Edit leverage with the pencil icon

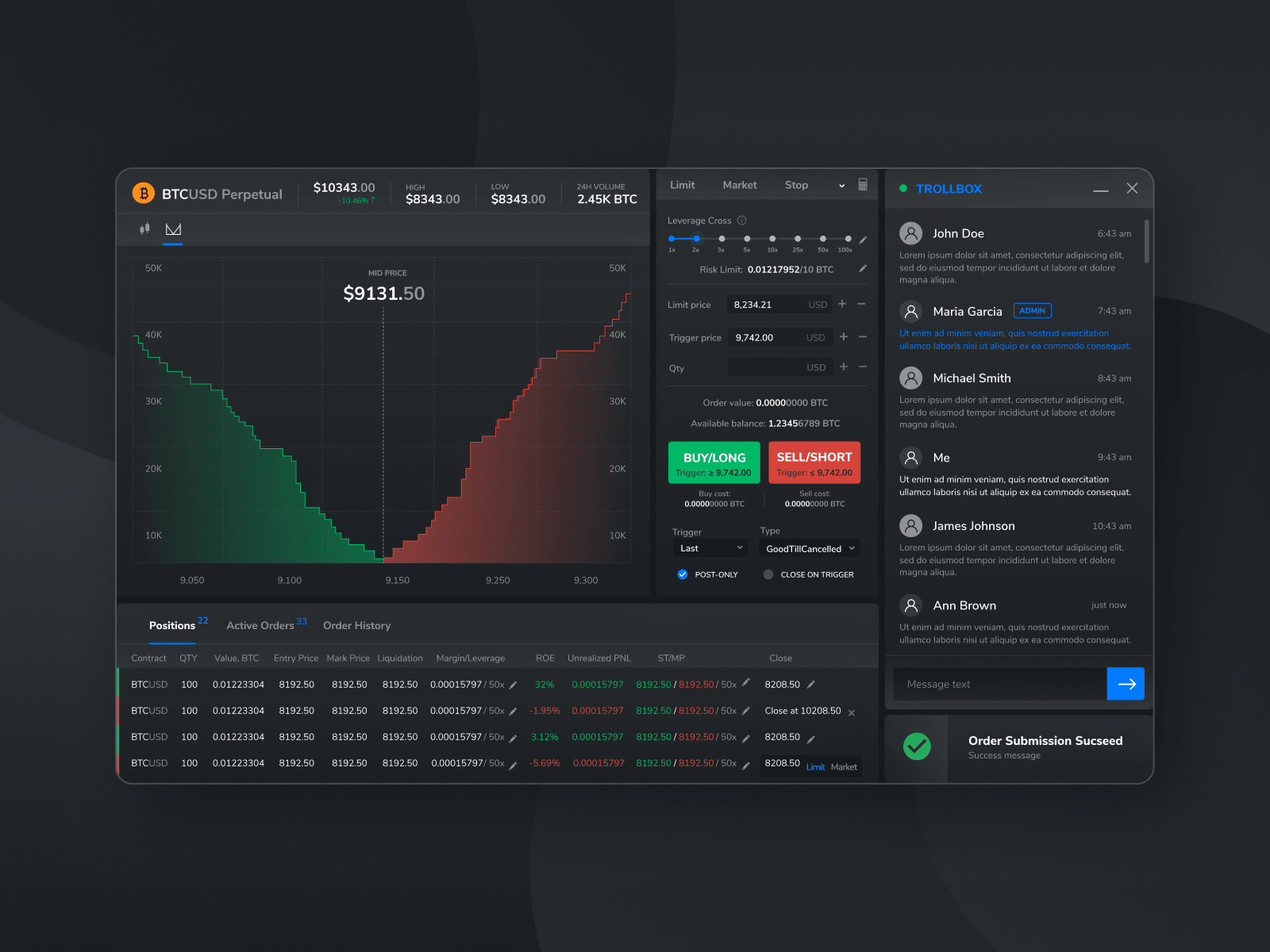tap(863, 240)
